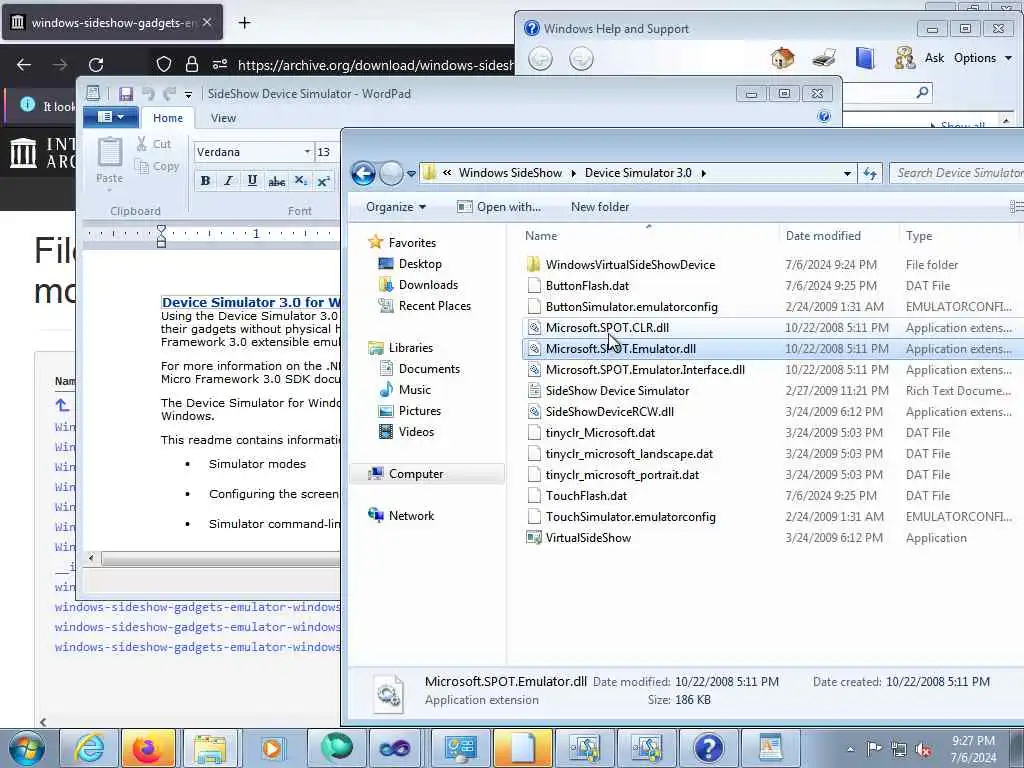Viewport: 1024px width, 768px height.
Task: Click Home icon in Help and Support
Action: [x=782, y=58]
